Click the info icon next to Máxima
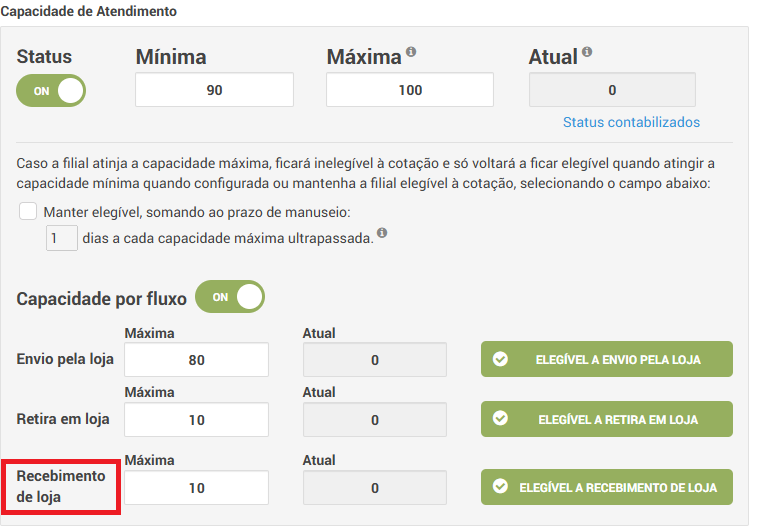This screenshot has height=528, width=766. click(x=411, y=52)
